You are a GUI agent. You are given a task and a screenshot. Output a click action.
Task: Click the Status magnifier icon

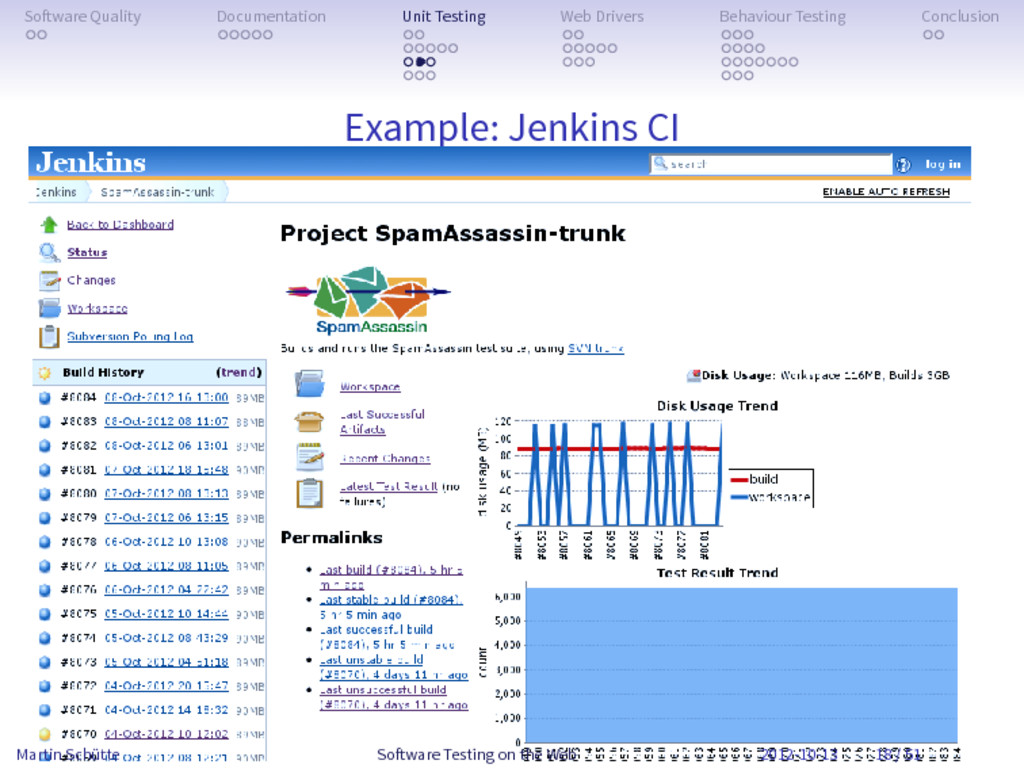point(49,252)
